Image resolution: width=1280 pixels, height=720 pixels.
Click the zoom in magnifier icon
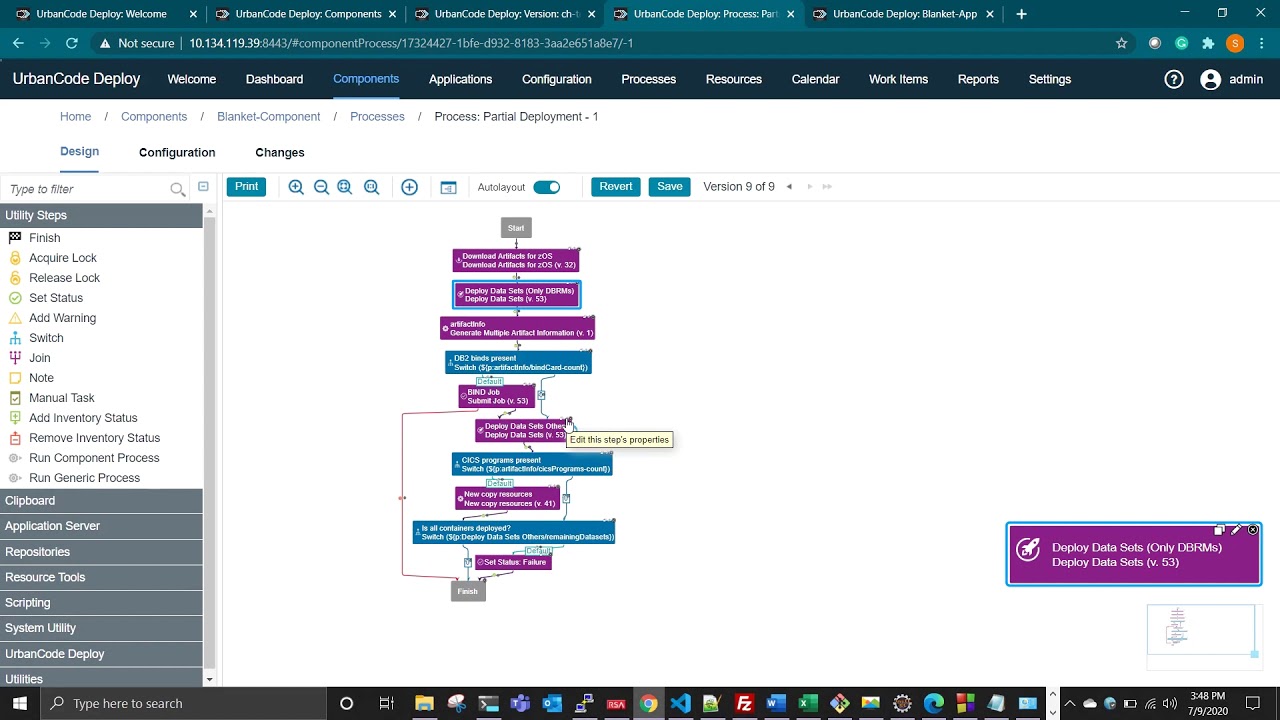click(x=296, y=187)
